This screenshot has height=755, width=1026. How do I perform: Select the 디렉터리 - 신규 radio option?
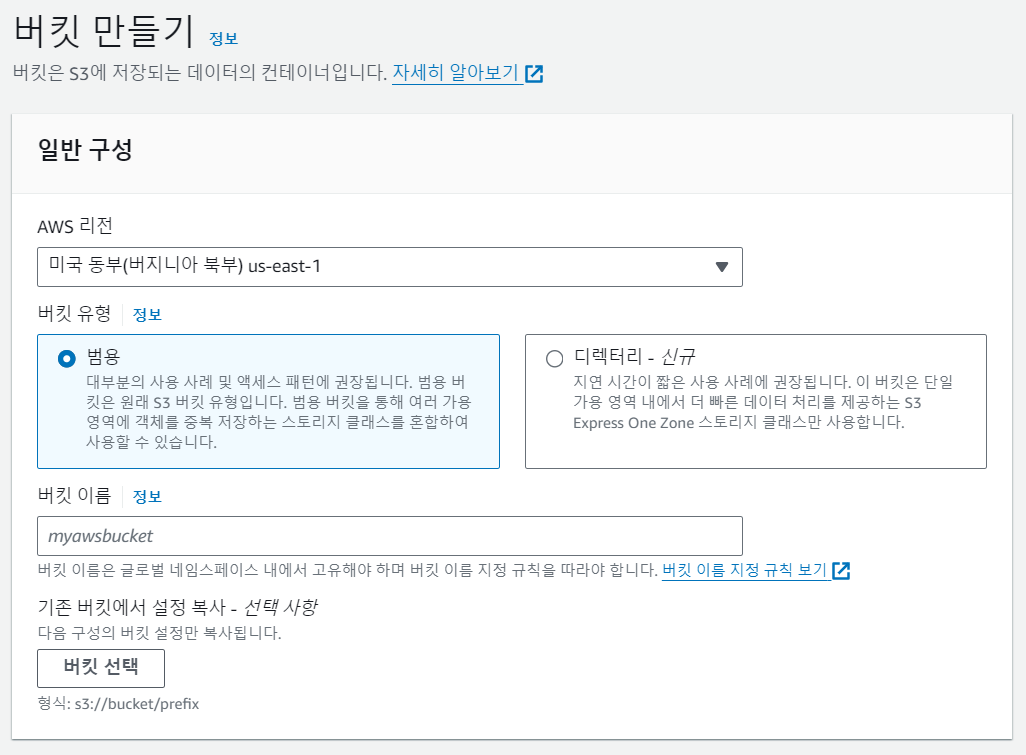click(554, 359)
